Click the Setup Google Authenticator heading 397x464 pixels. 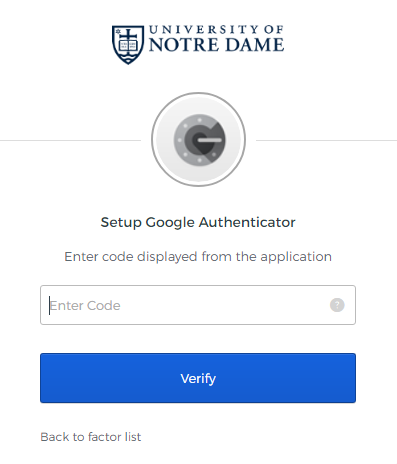tap(198, 222)
